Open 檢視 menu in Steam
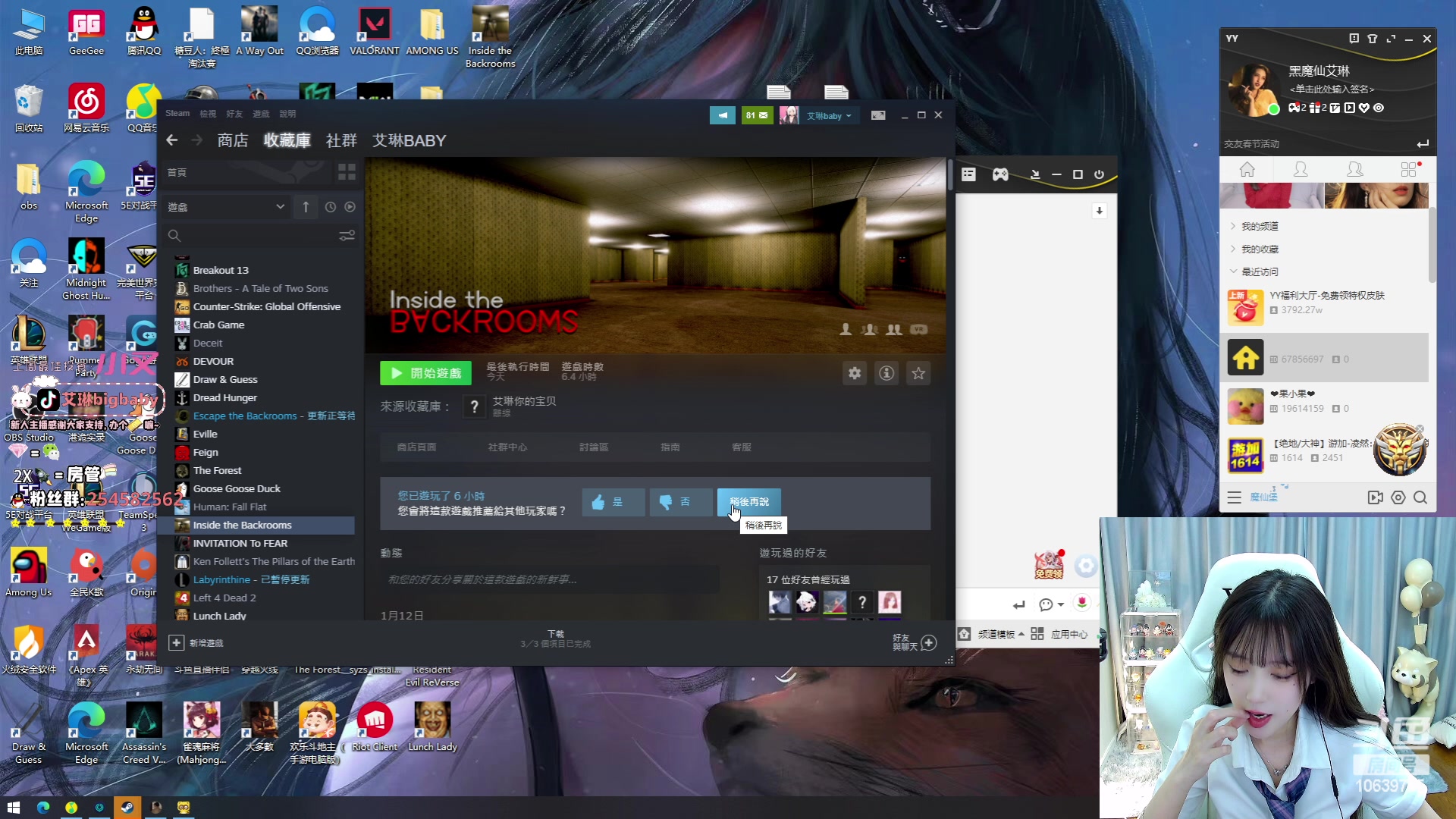The image size is (1456, 819). click(208, 114)
